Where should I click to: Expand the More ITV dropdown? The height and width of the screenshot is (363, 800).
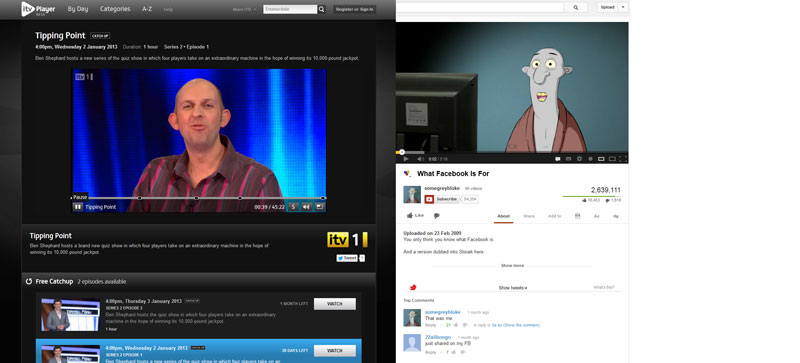[245, 9]
